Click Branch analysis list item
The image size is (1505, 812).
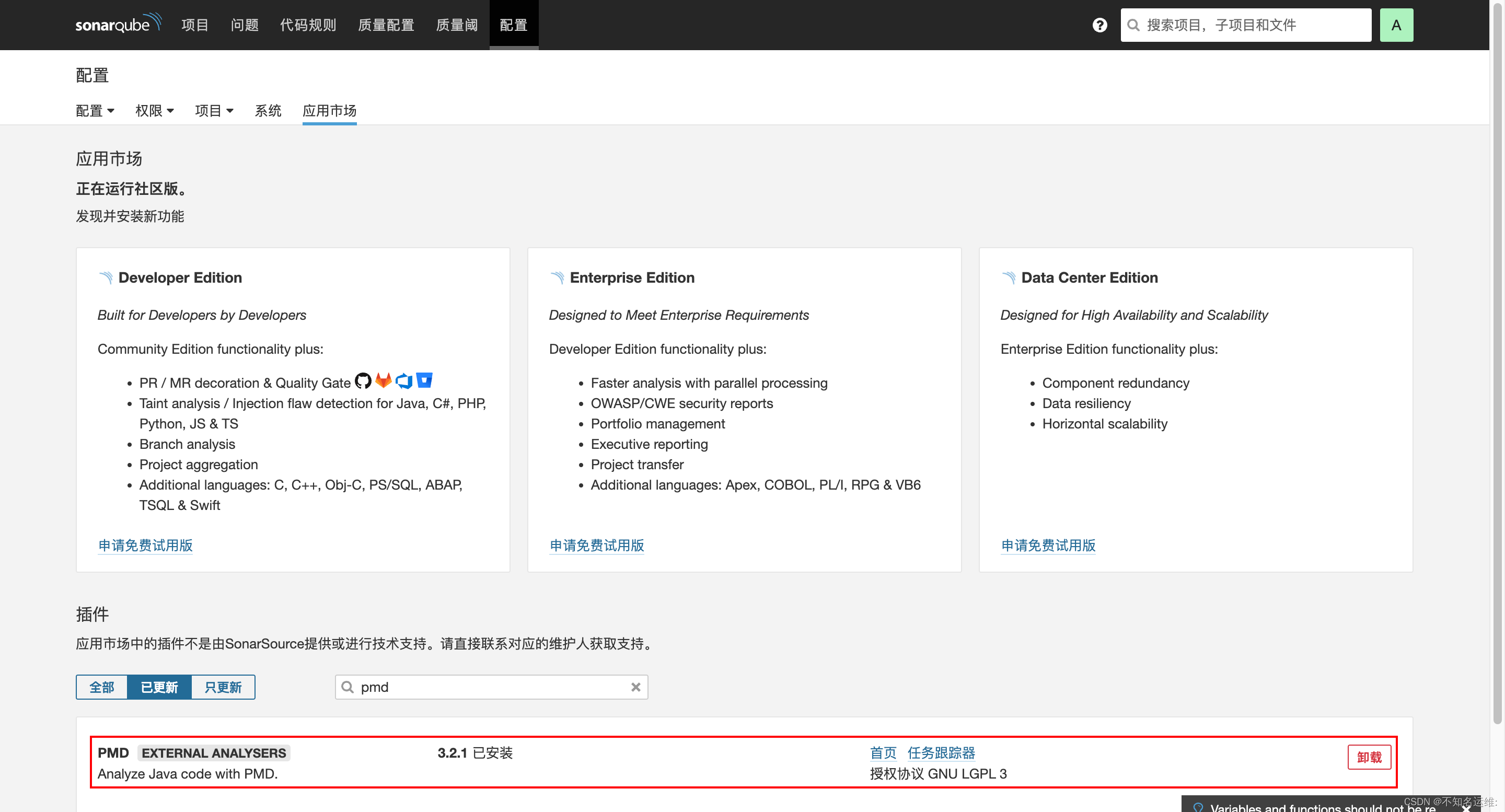click(x=187, y=444)
